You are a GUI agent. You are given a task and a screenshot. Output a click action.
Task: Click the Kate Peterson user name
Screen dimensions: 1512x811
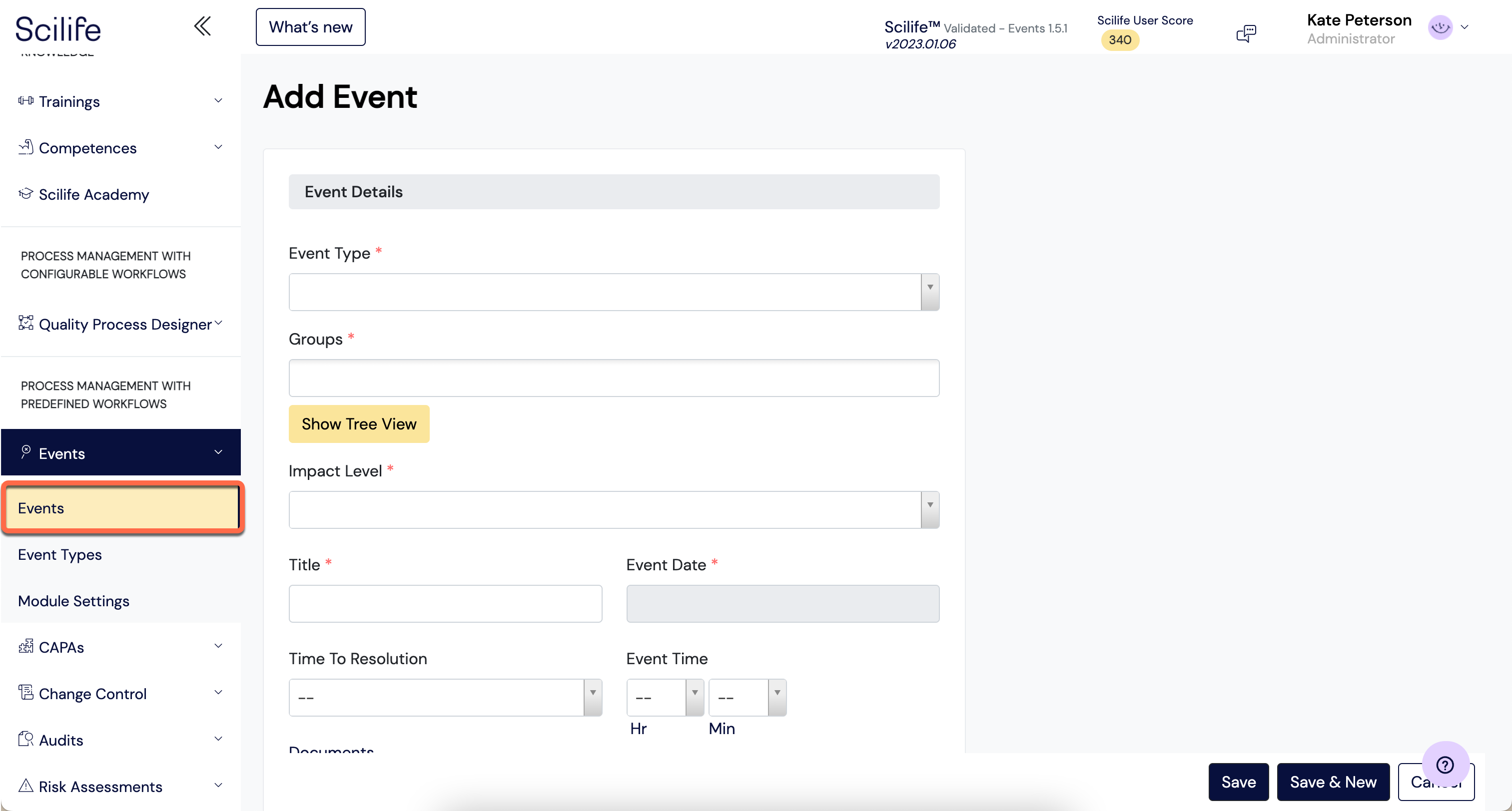tap(1359, 20)
